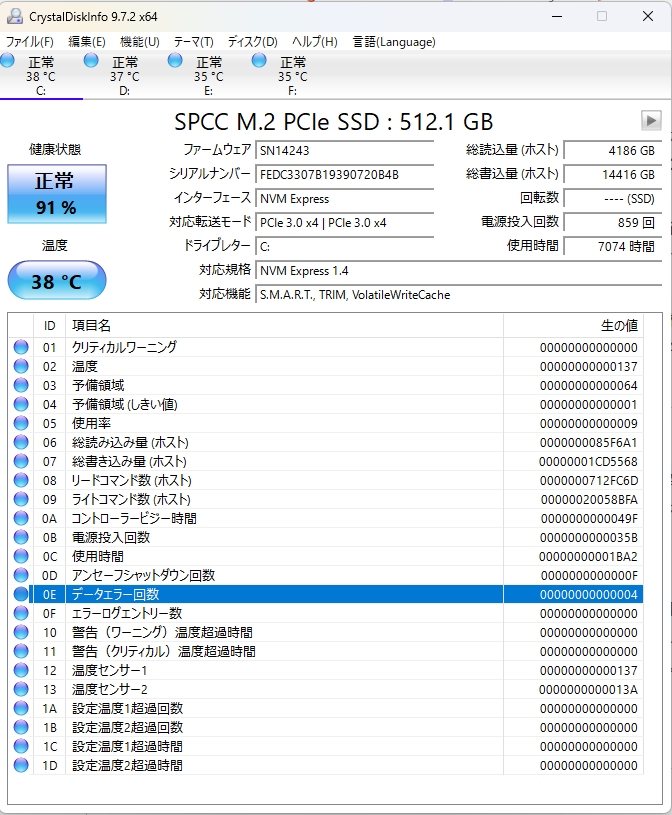
Task: Click the next disk arrow button
Action: pyautogui.click(x=651, y=120)
